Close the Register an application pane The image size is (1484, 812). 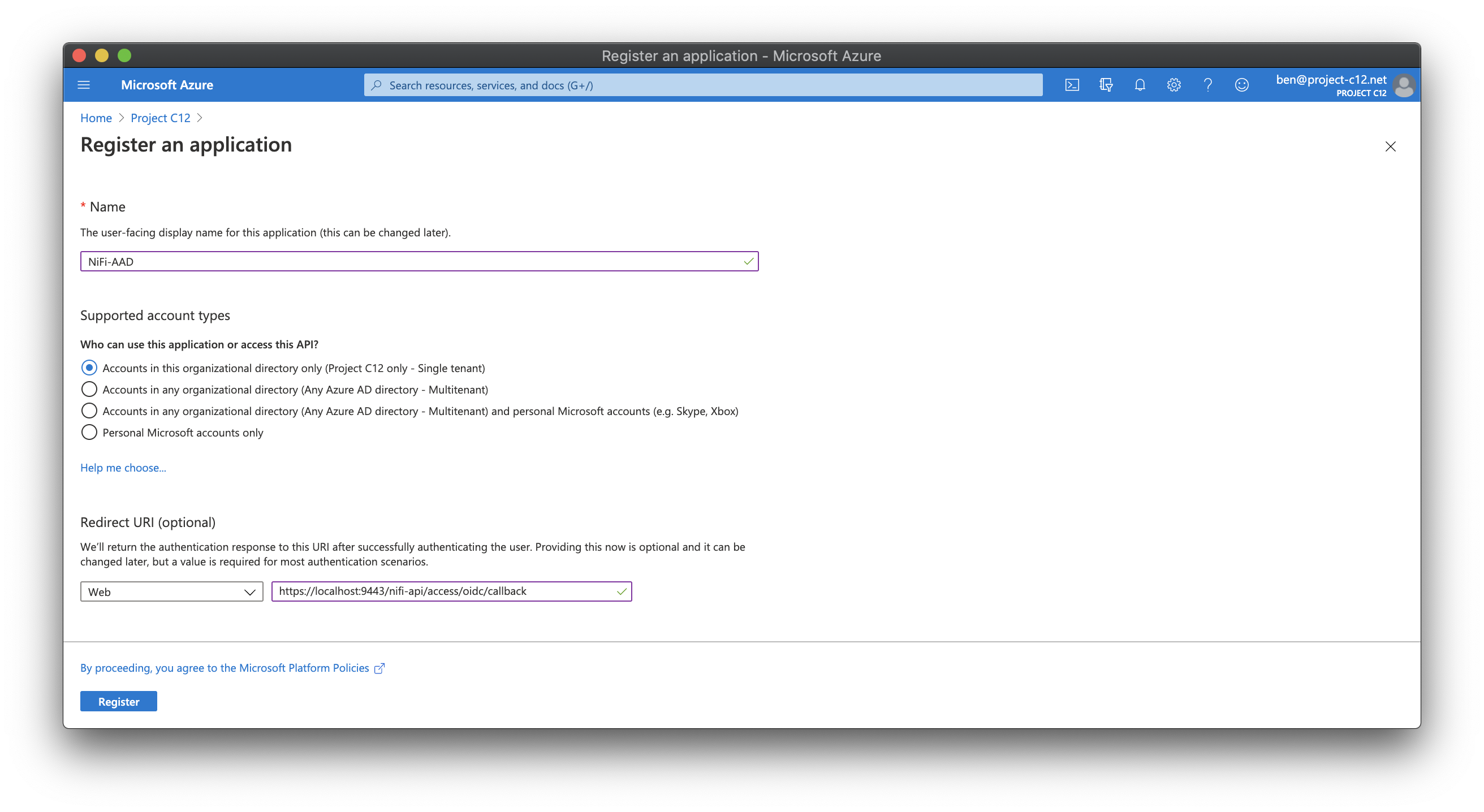pyautogui.click(x=1390, y=146)
